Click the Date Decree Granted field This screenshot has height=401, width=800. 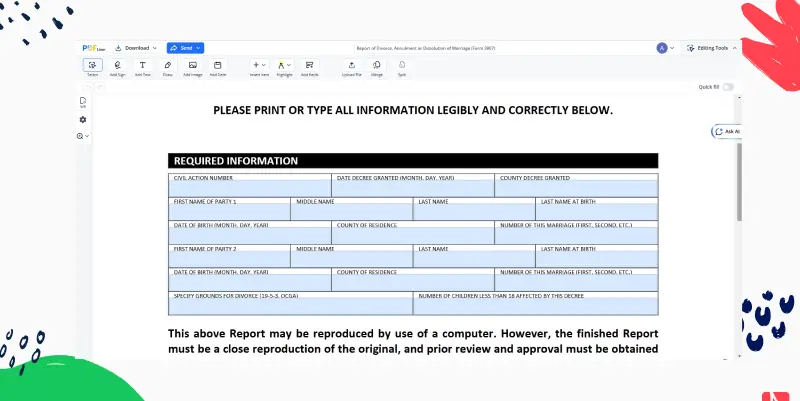tap(413, 186)
